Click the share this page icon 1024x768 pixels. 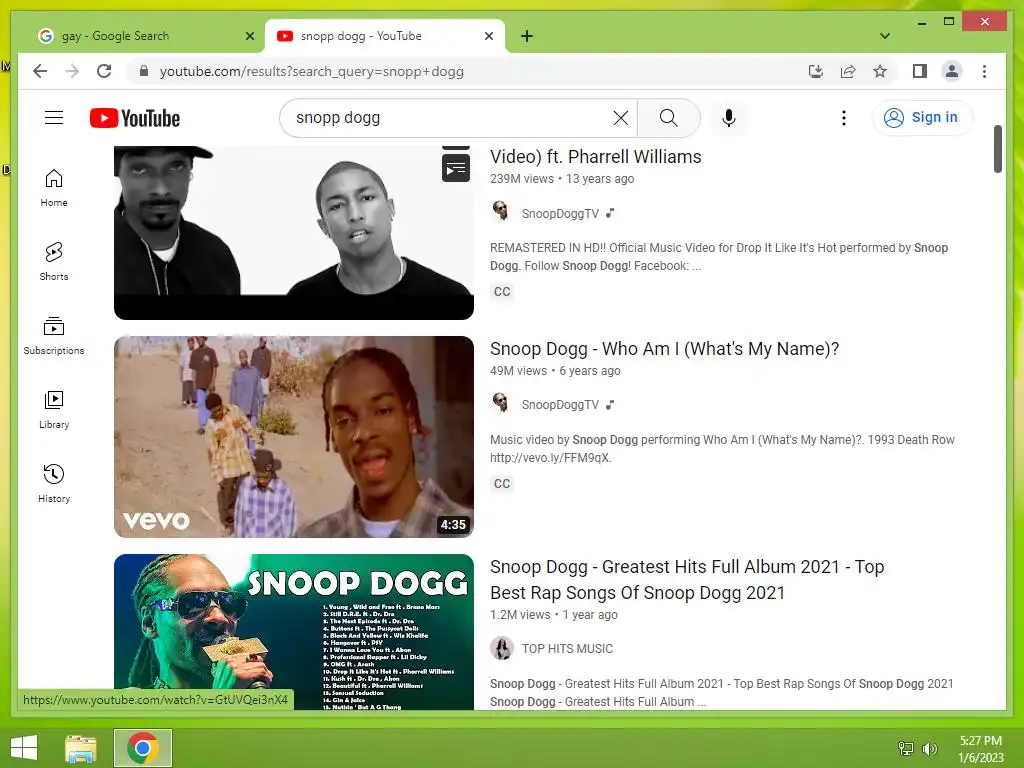(x=848, y=71)
